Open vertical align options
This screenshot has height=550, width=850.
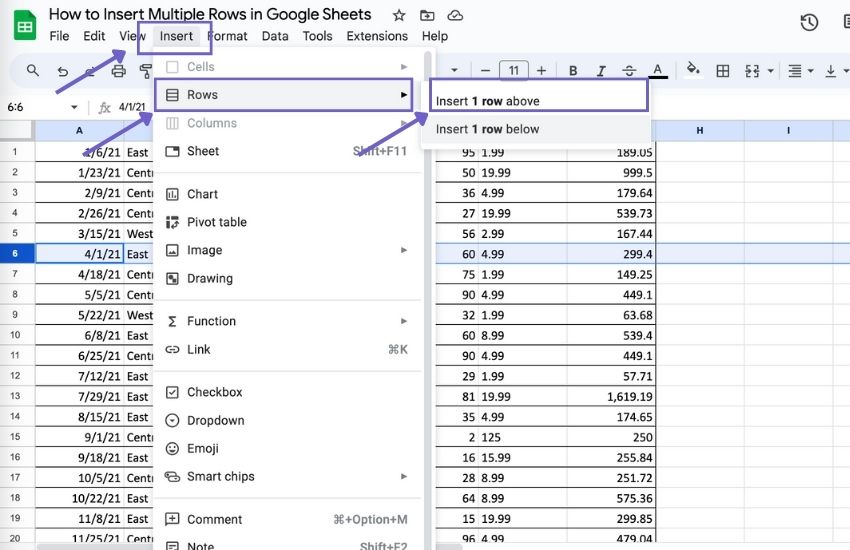pyautogui.click(x=830, y=71)
